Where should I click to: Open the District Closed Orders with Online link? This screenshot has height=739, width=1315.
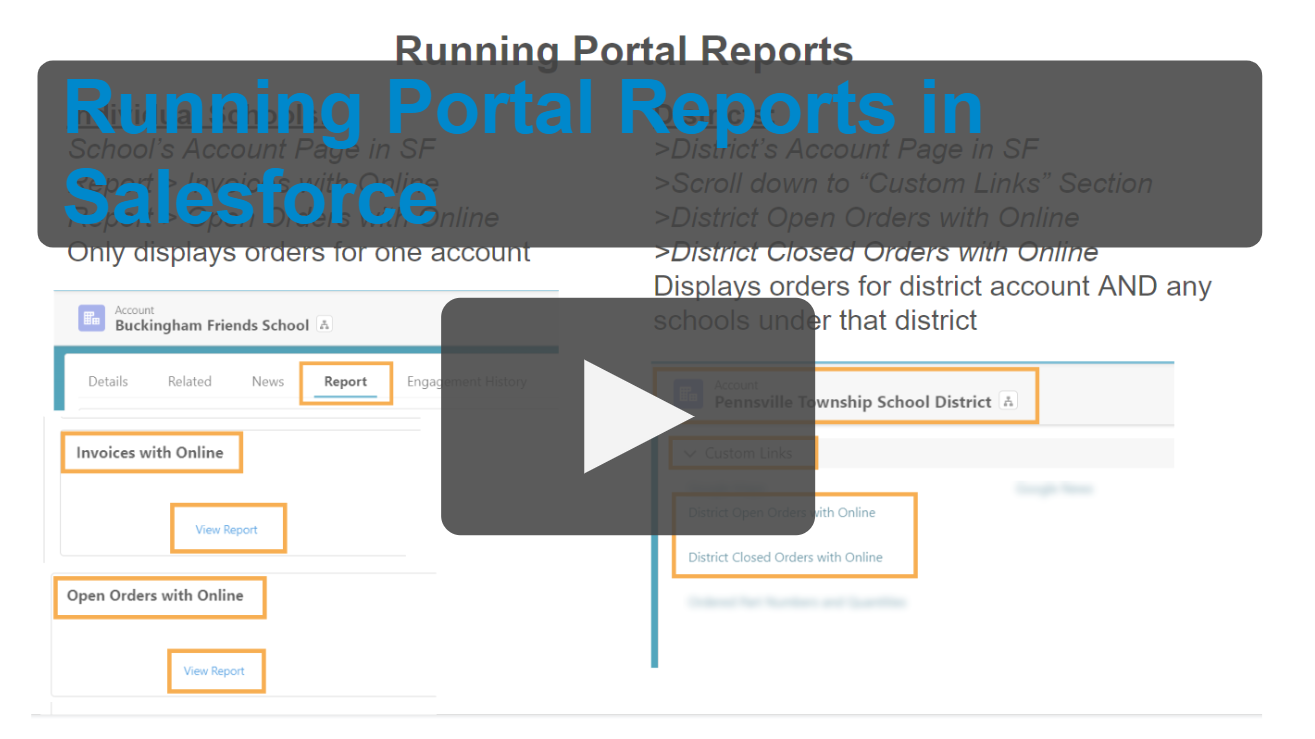(785, 557)
